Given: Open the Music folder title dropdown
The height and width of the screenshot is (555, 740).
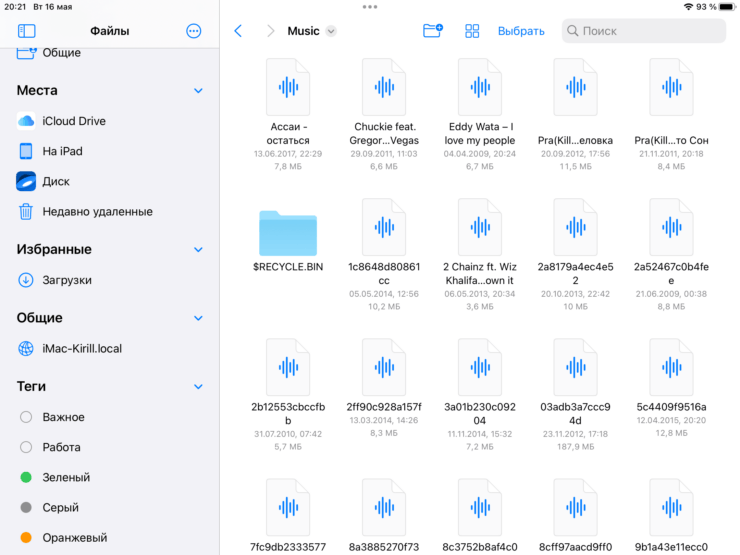Looking at the screenshot, I should pyautogui.click(x=331, y=31).
